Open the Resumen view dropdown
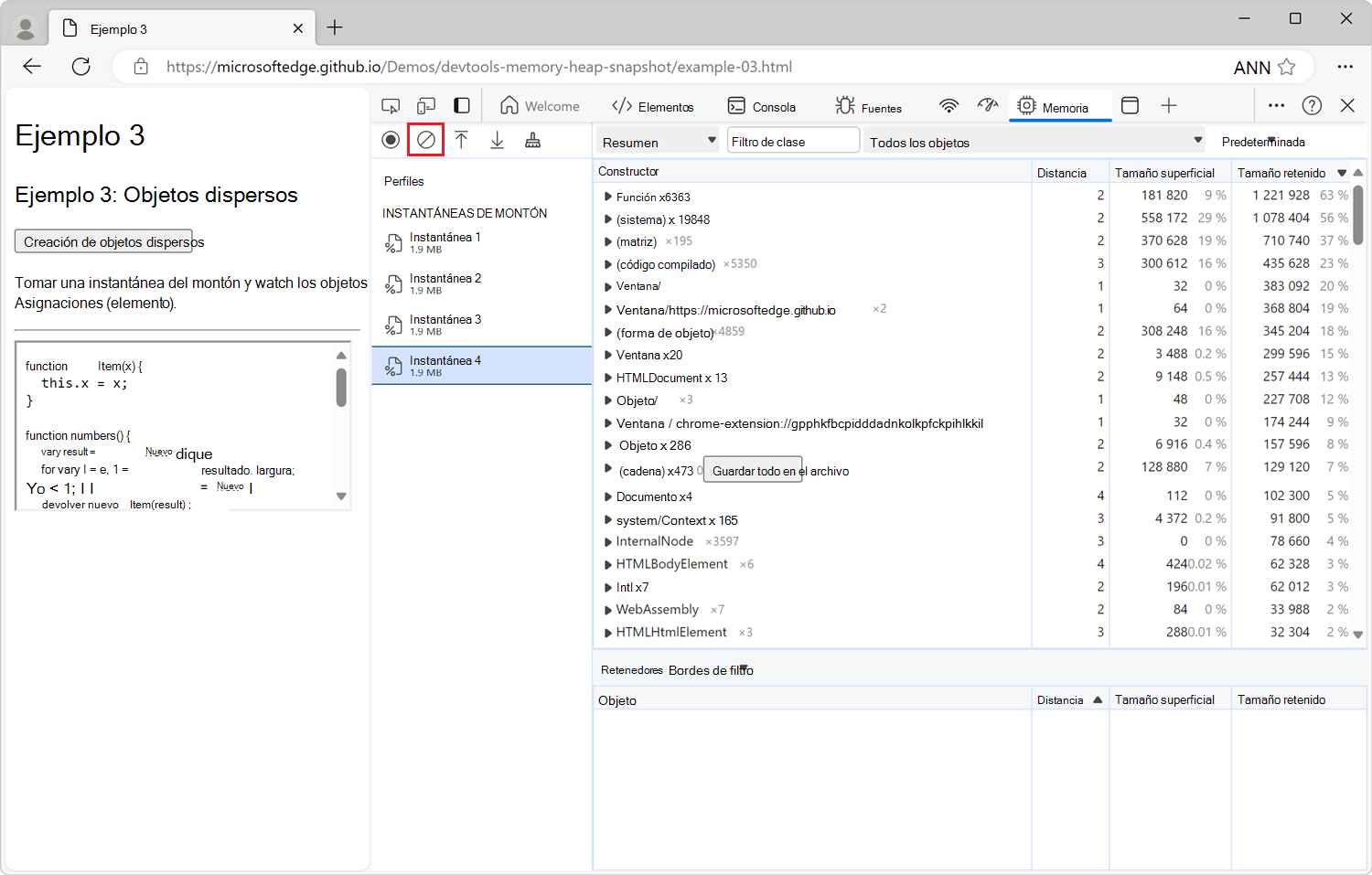The width and height of the screenshot is (1372, 875). (659, 142)
